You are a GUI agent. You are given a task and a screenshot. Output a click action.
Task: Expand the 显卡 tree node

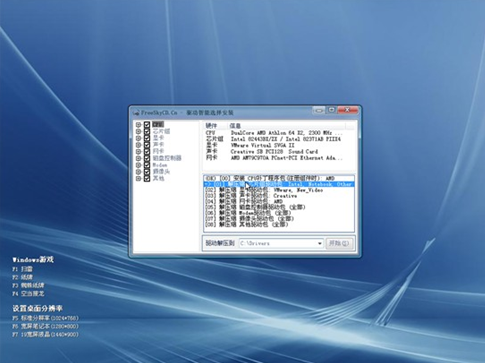click(x=139, y=138)
